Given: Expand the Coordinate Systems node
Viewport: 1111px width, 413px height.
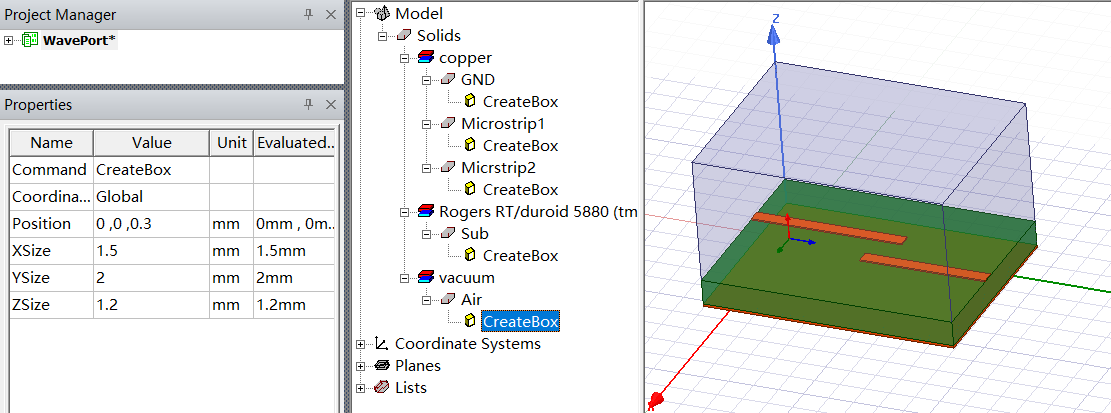Looking at the screenshot, I should (x=361, y=344).
